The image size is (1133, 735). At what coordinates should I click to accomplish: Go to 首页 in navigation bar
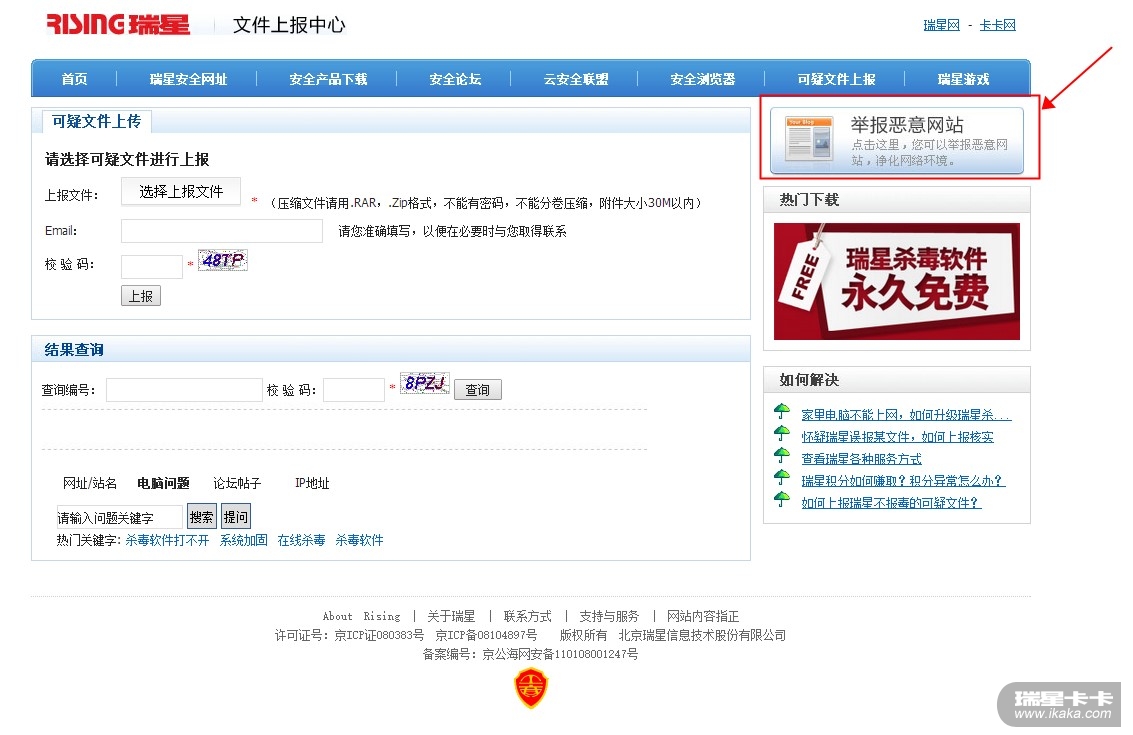(74, 79)
